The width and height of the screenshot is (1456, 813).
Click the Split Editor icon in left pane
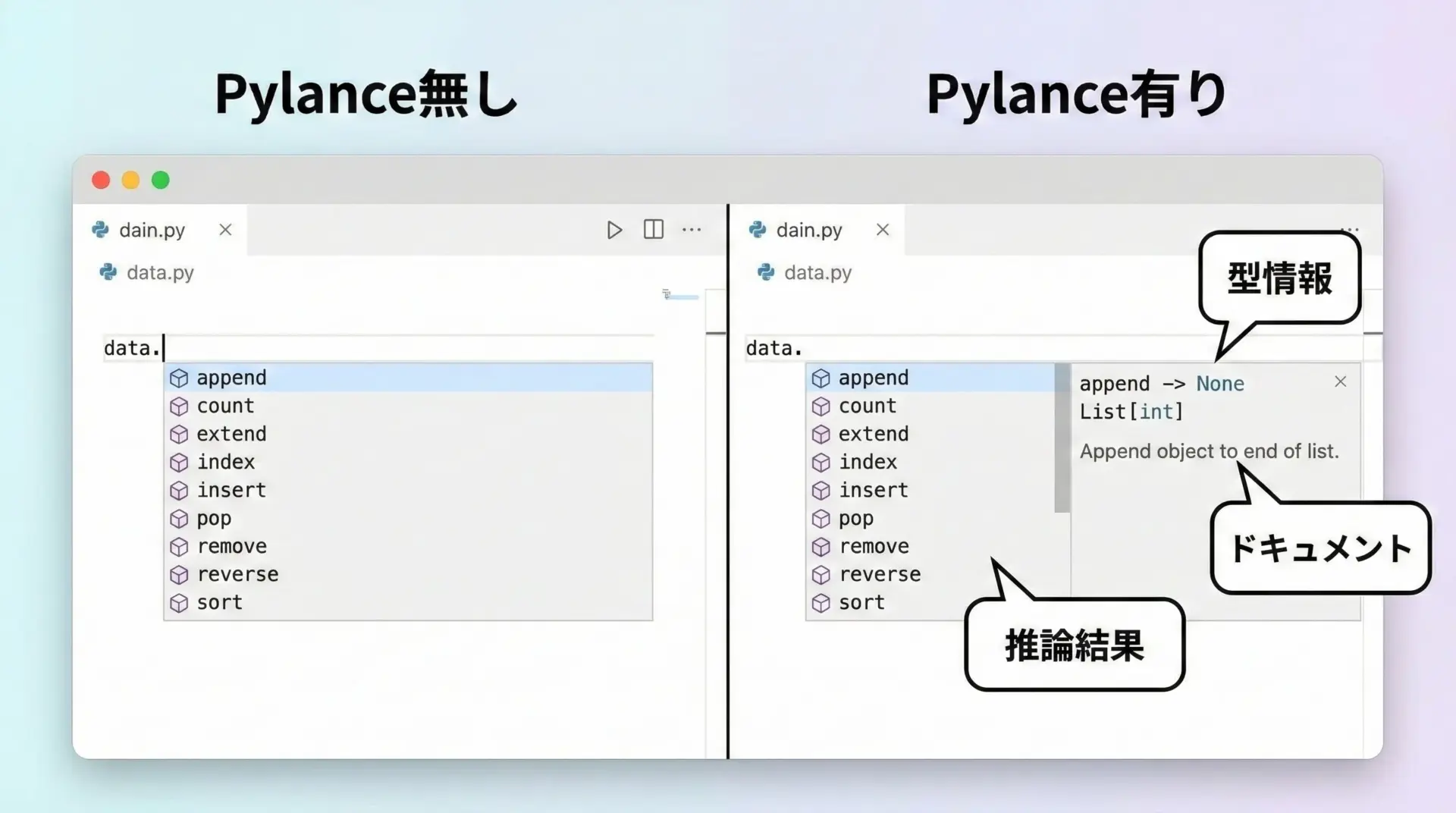653,230
